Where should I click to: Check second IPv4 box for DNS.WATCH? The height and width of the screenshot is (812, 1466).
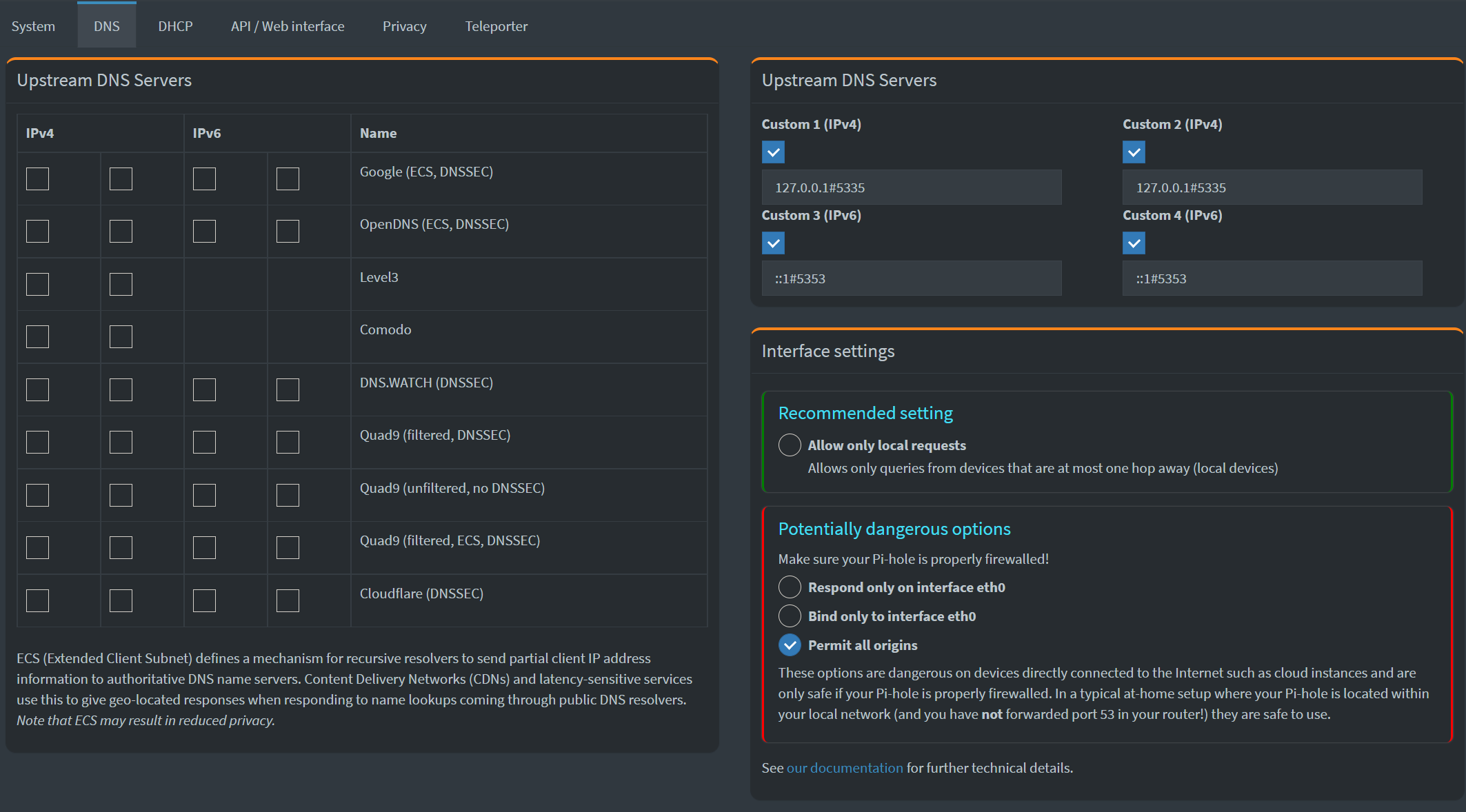pyautogui.click(x=121, y=389)
